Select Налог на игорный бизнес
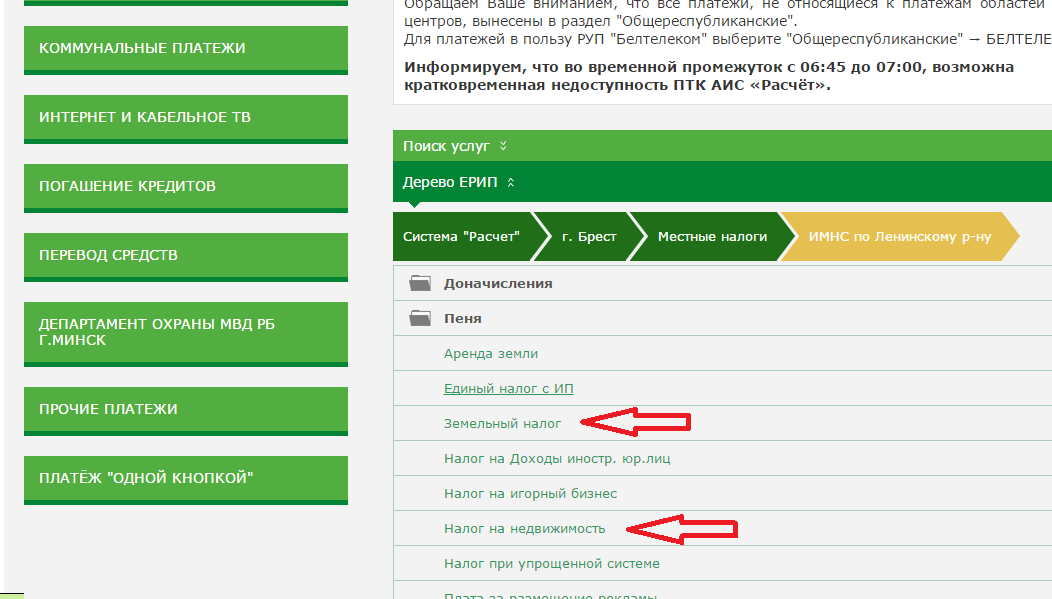 (530, 493)
